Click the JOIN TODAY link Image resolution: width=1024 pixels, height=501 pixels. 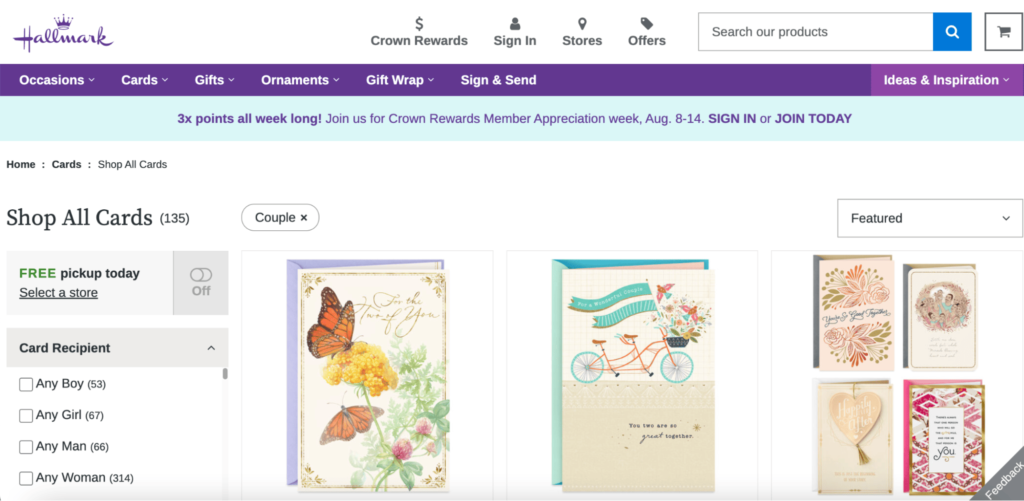coord(813,118)
